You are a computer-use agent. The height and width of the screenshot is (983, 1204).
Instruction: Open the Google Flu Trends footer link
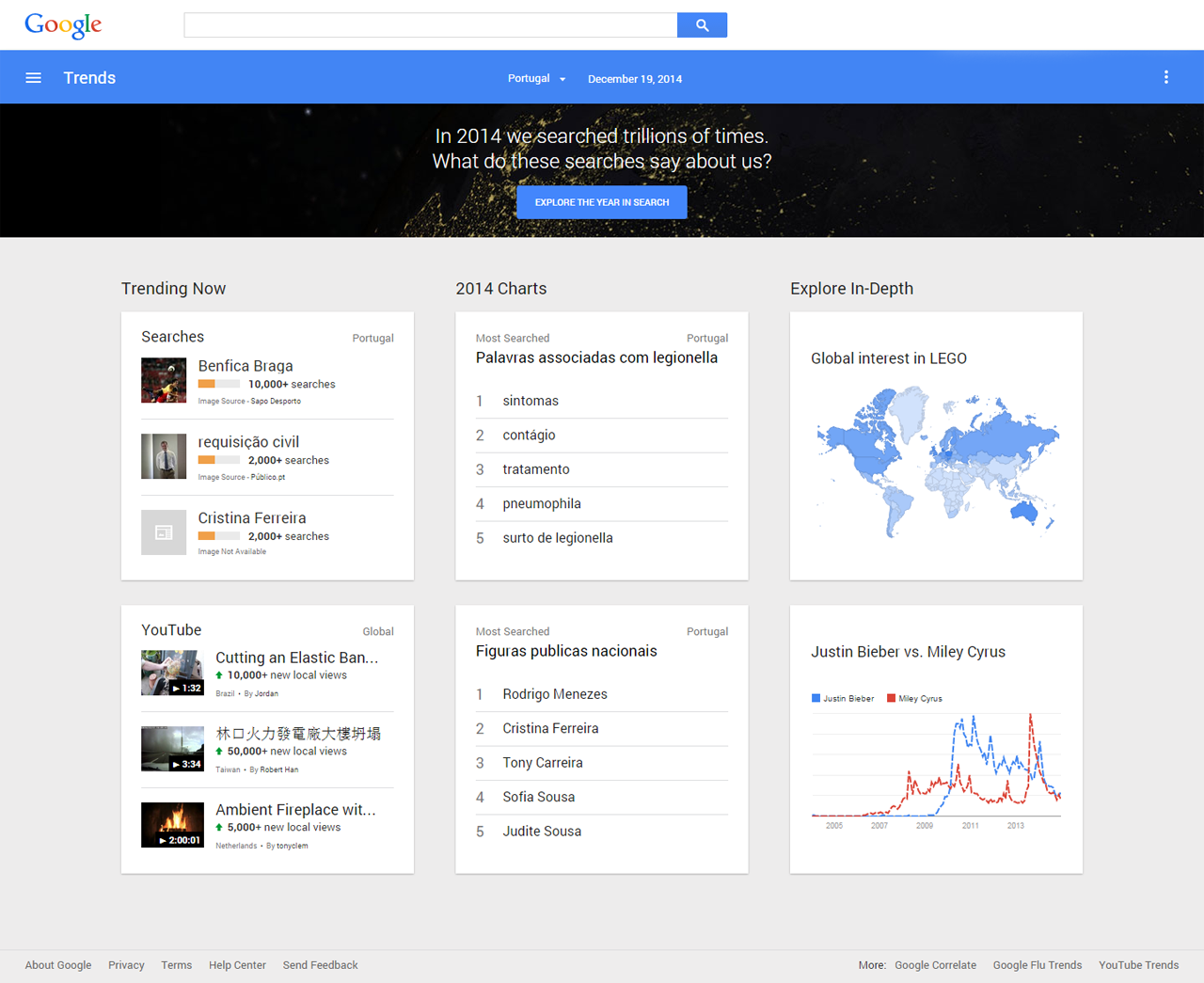click(x=1038, y=965)
